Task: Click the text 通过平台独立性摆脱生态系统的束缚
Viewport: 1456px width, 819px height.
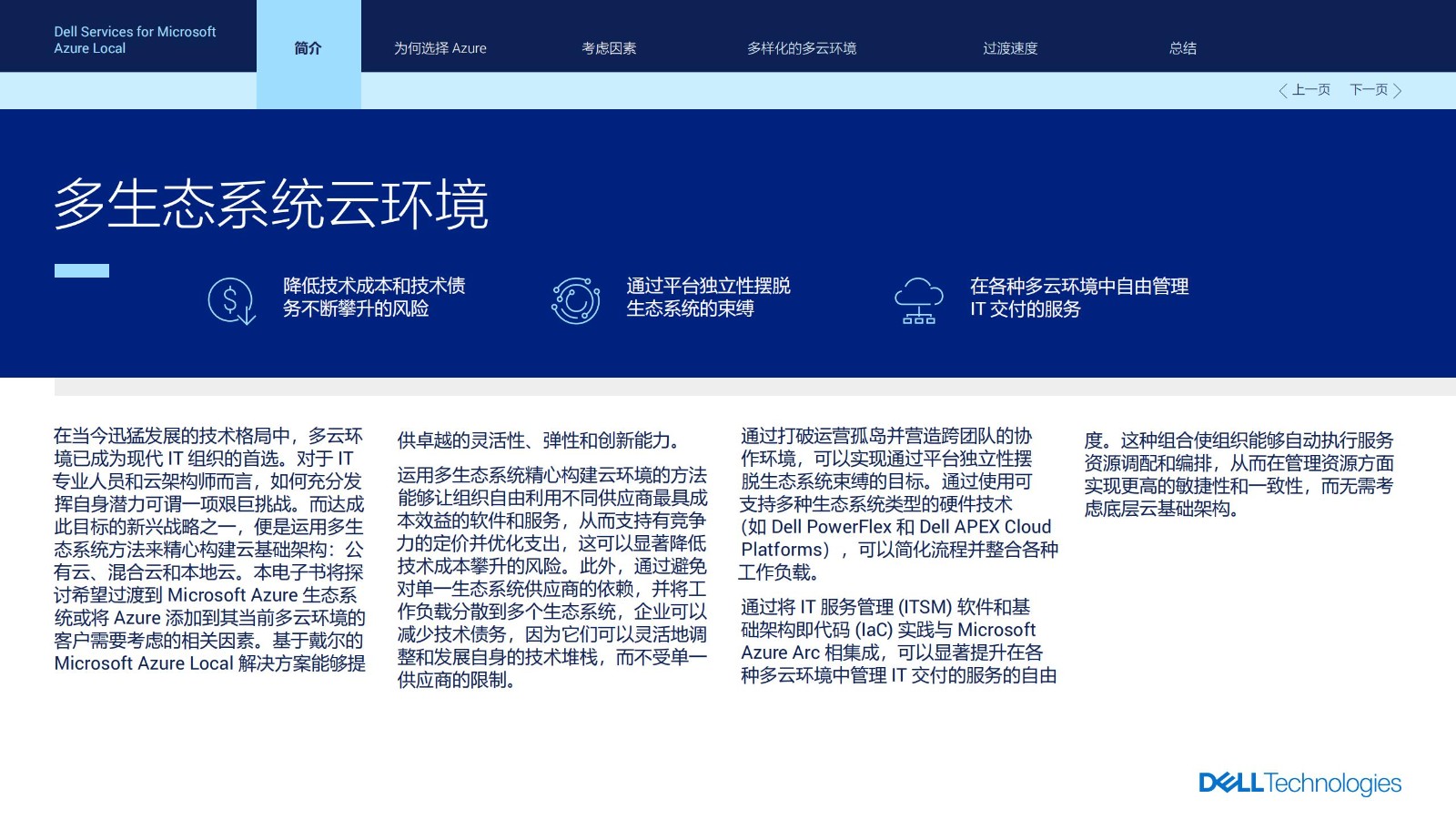Action: (708, 298)
